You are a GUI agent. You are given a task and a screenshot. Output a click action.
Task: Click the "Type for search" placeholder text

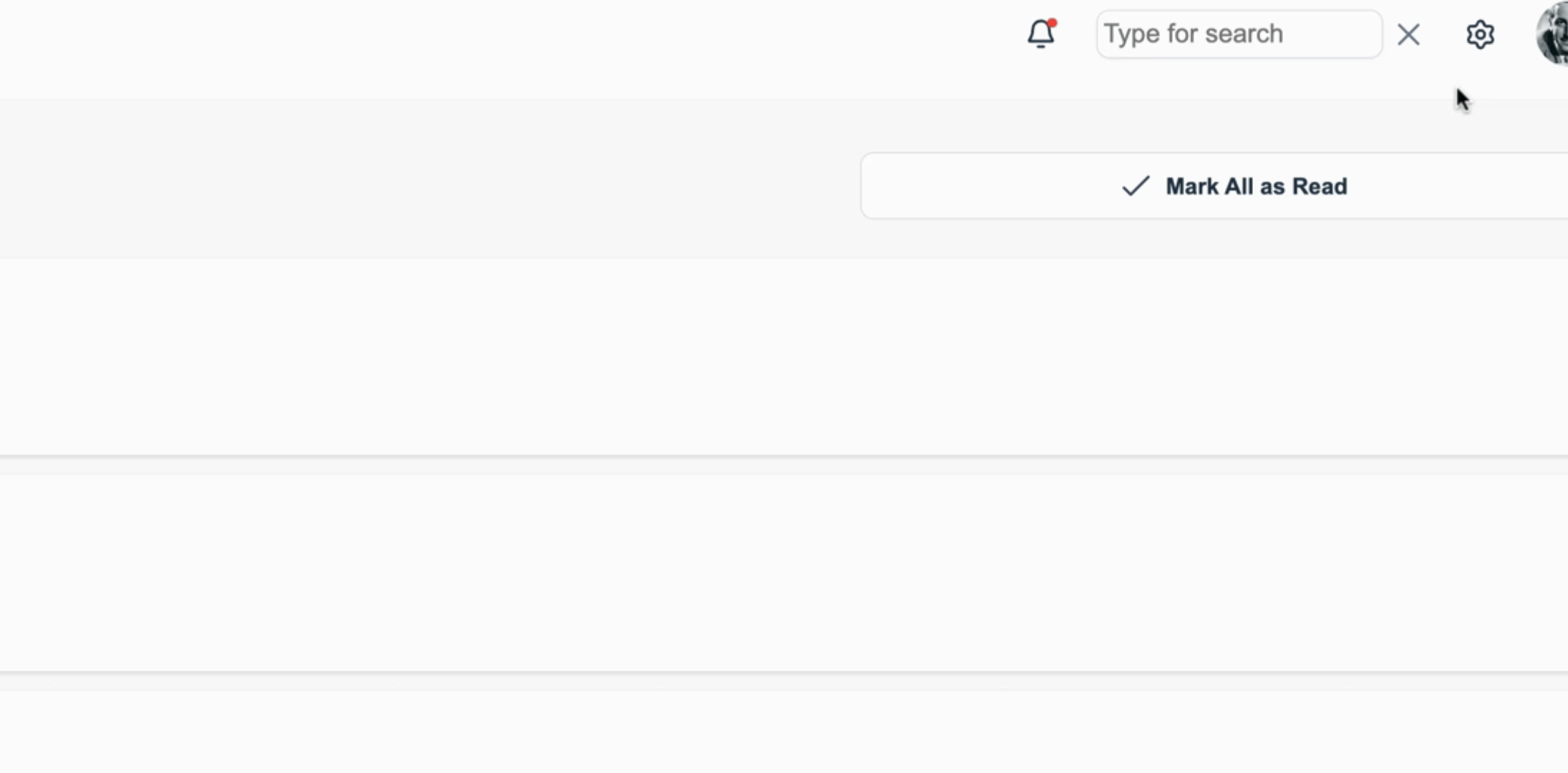pyautogui.click(x=1194, y=34)
